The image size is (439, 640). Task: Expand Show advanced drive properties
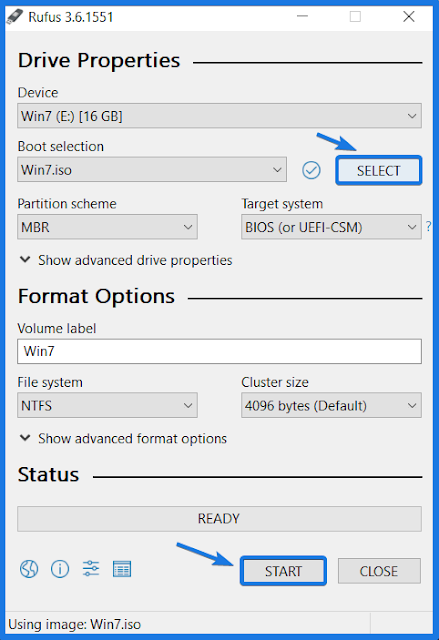tap(126, 260)
